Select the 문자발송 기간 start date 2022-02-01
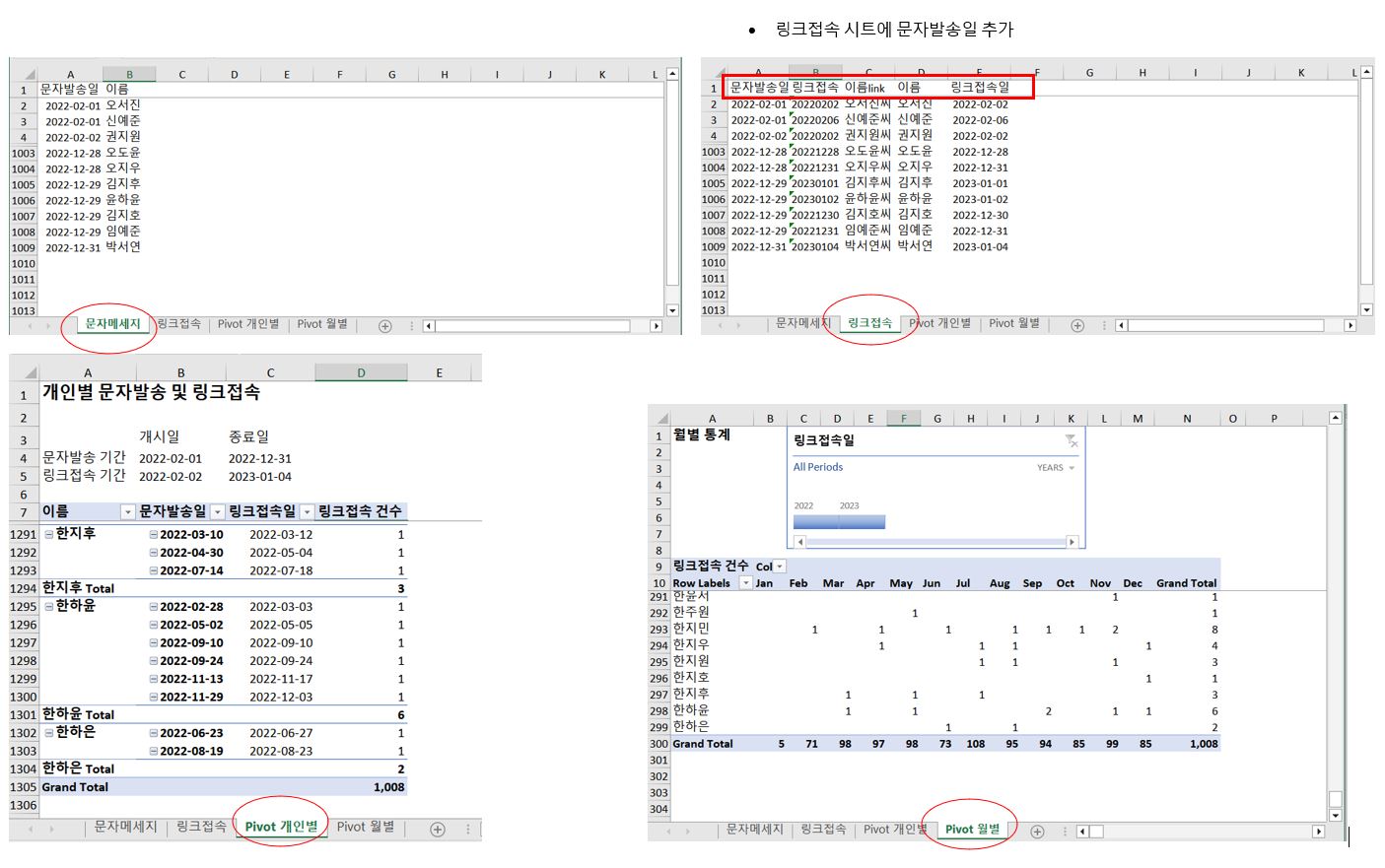Screen dimensions: 1385x868 (171, 459)
